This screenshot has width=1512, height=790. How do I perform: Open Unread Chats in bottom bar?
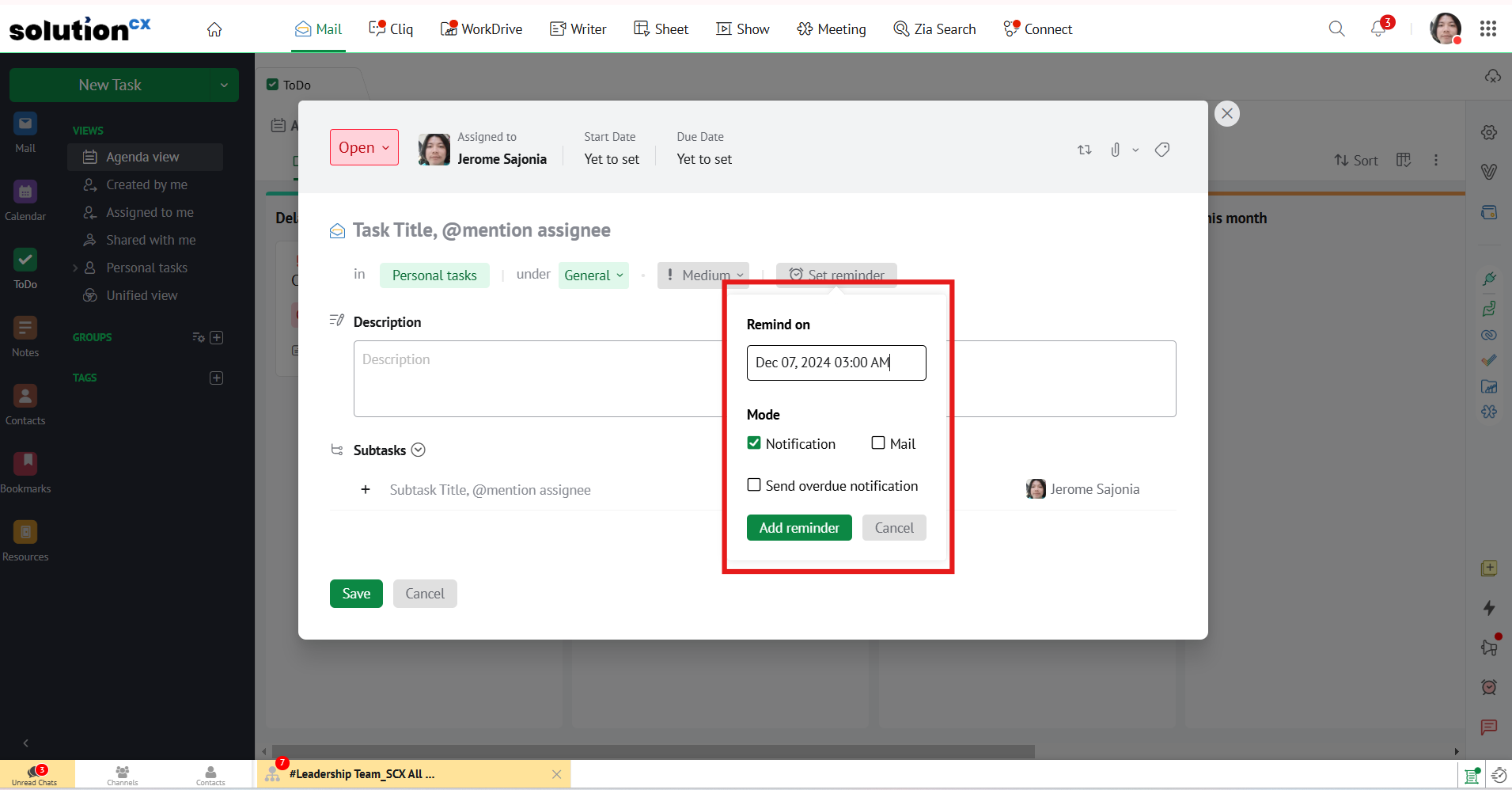(36, 775)
